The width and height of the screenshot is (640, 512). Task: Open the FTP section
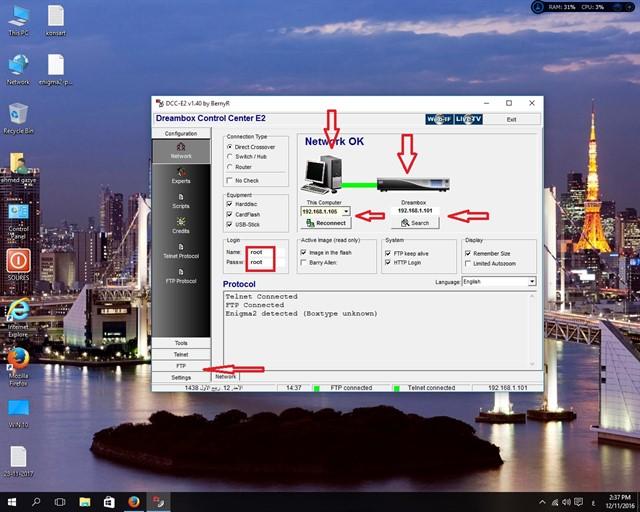click(181, 366)
